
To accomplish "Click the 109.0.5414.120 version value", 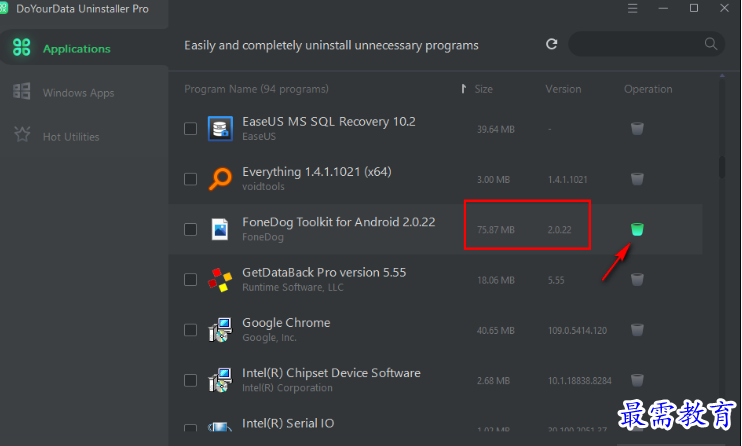I will coord(577,330).
